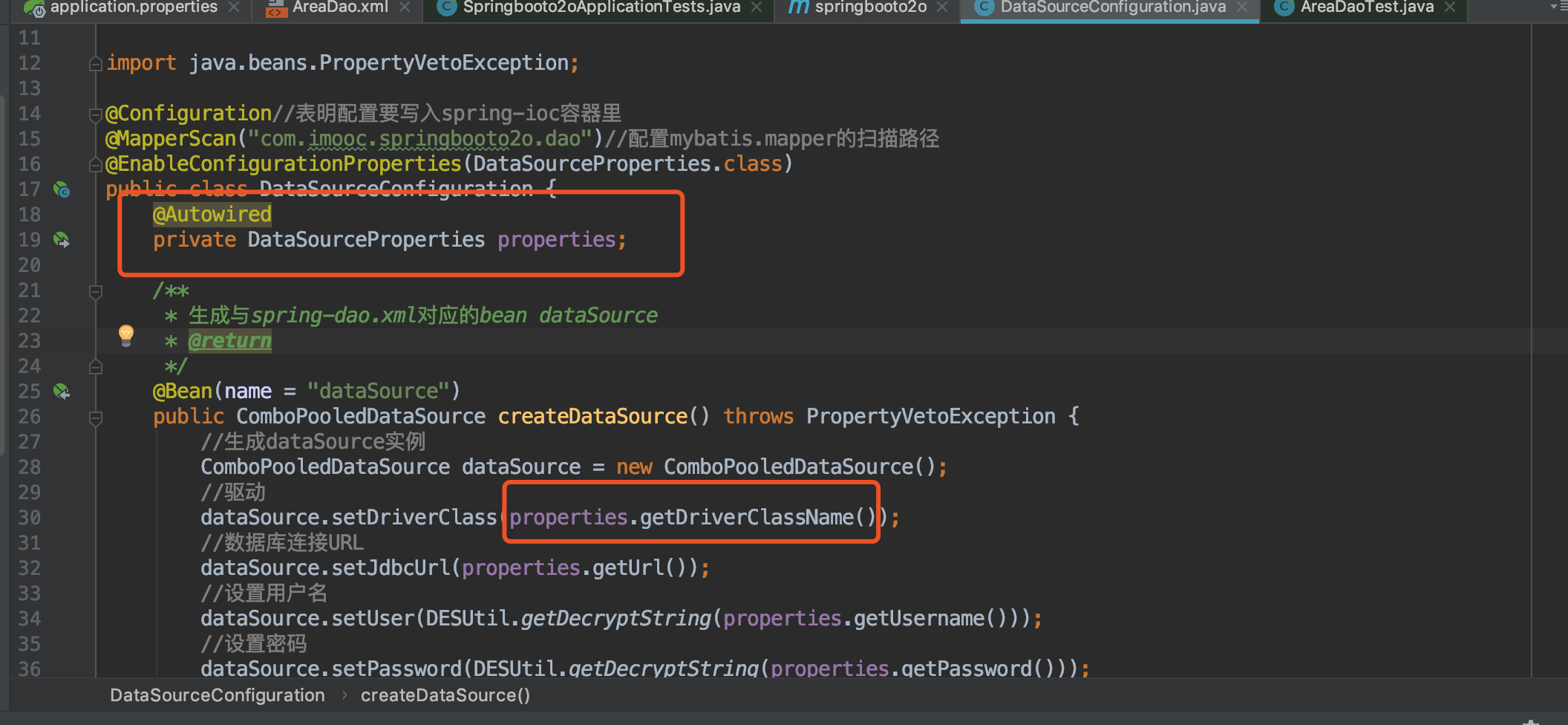This screenshot has height=725, width=1568.
Task: Click the class icon on AreaDaoTest.java tab
Action: pyautogui.click(x=1284, y=7)
